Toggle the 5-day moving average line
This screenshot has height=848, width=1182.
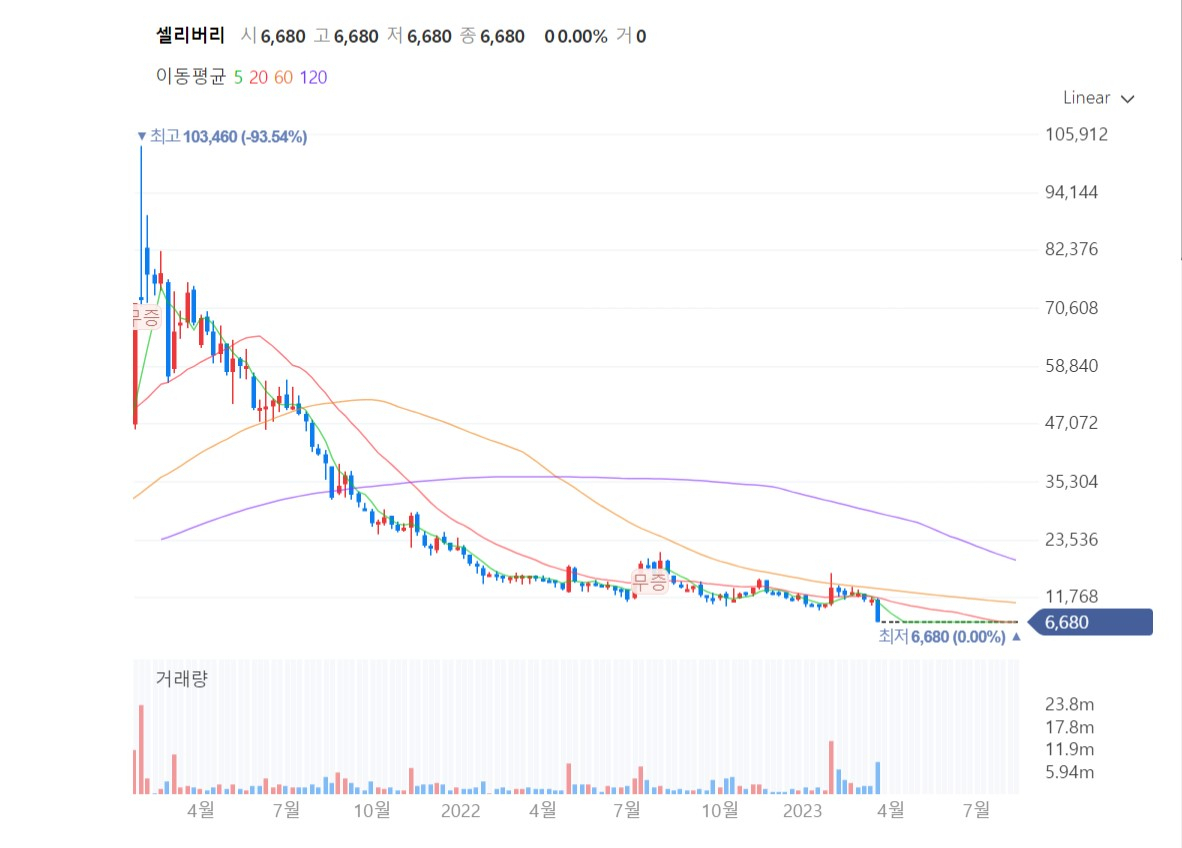pos(238,77)
